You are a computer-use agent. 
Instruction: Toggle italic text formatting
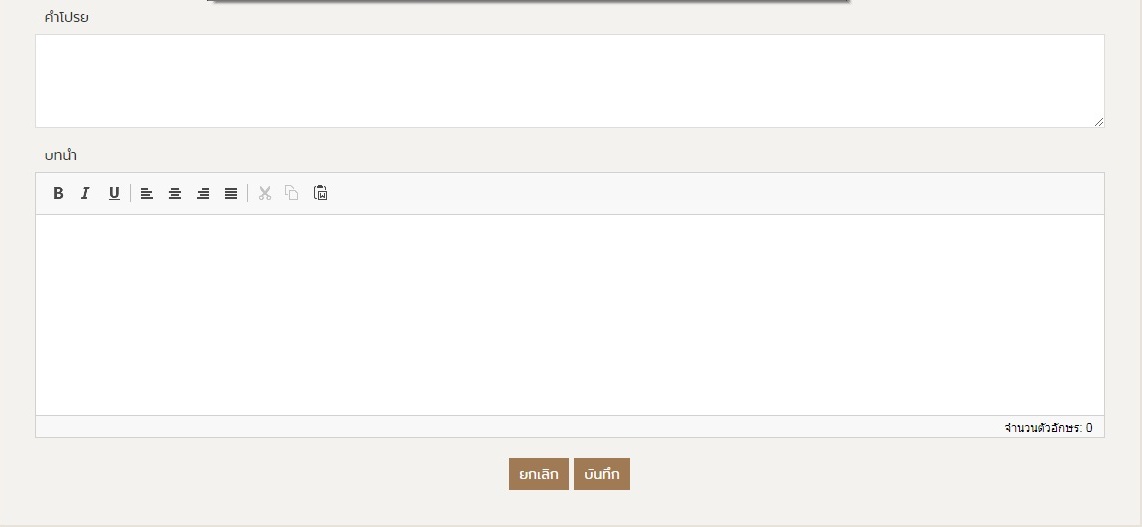(86, 193)
